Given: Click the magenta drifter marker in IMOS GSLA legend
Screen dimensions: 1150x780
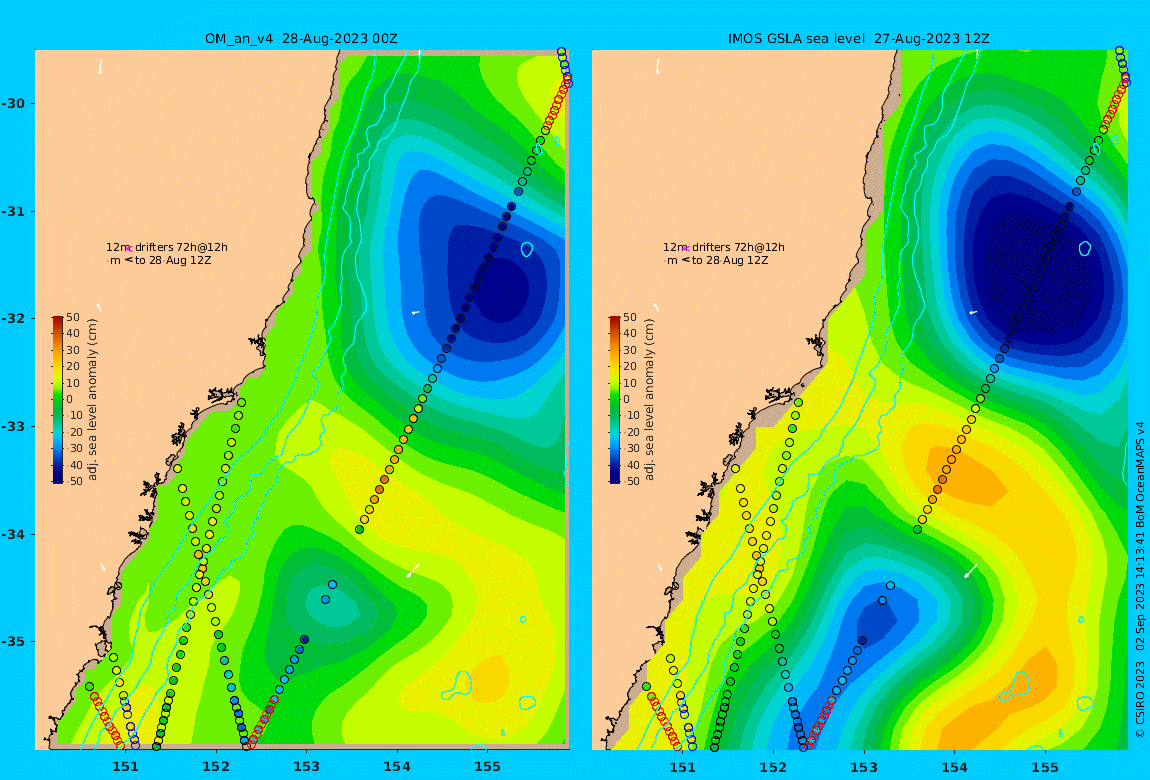Looking at the screenshot, I should tap(686, 249).
